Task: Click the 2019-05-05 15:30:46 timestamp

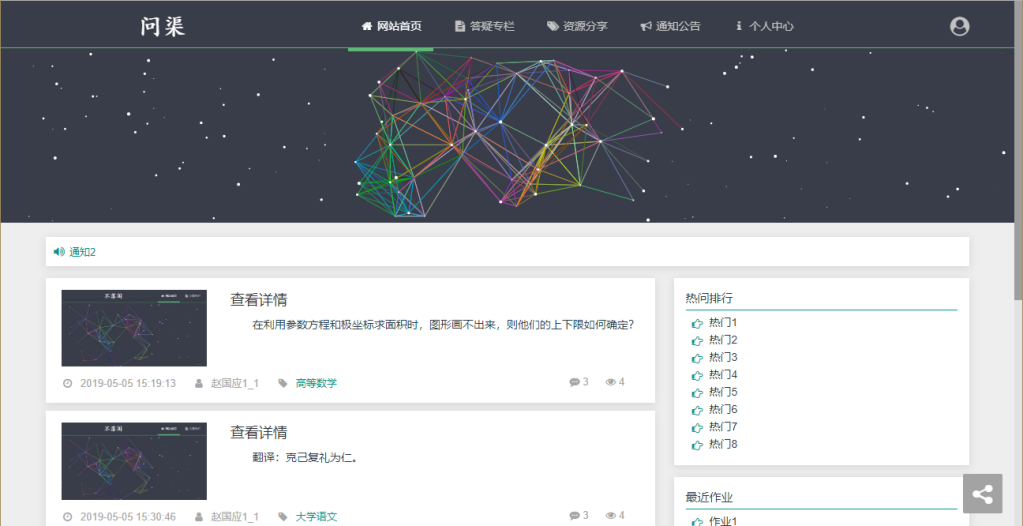Action: 128,517
